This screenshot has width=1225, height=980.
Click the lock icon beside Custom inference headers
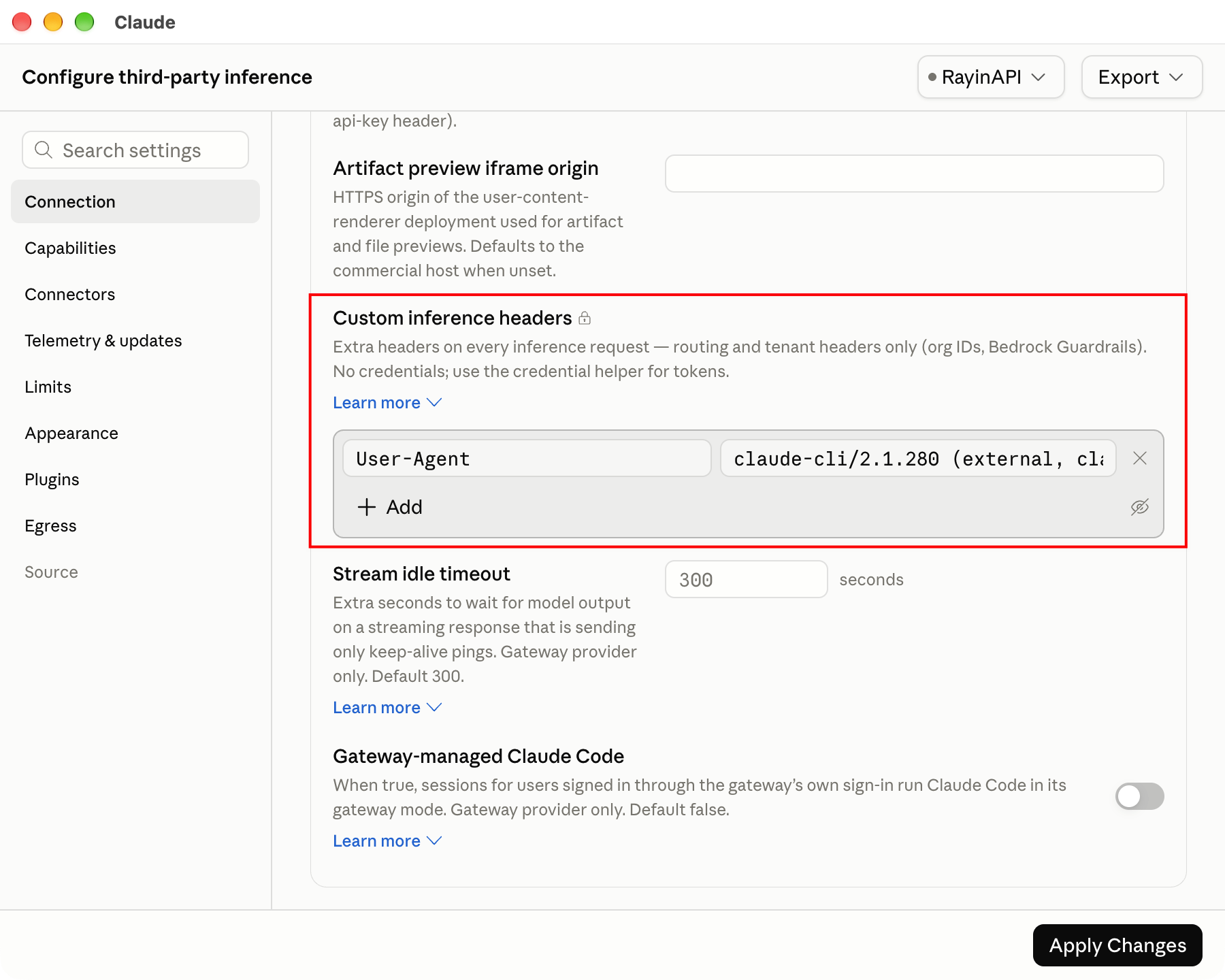coord(585,318)
